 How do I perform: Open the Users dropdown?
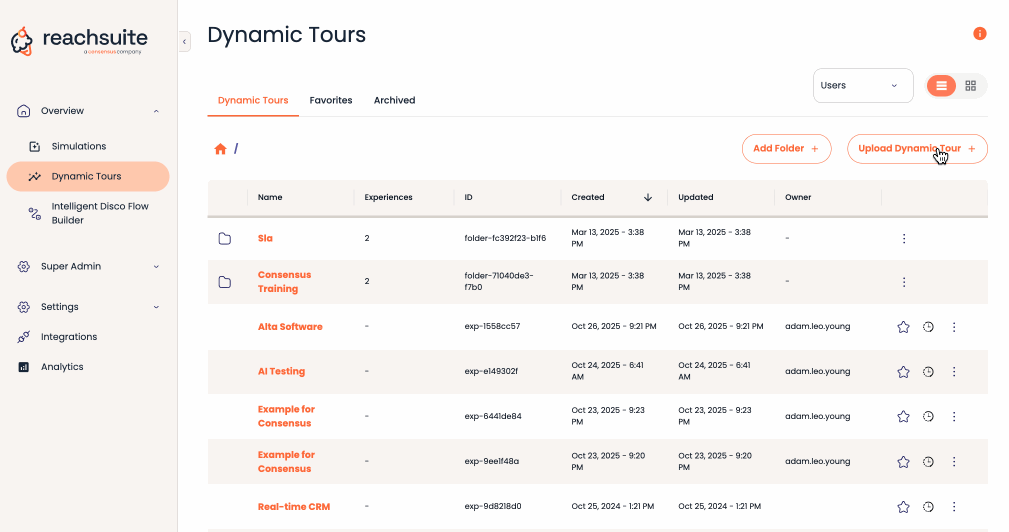(x=863, y=86)
